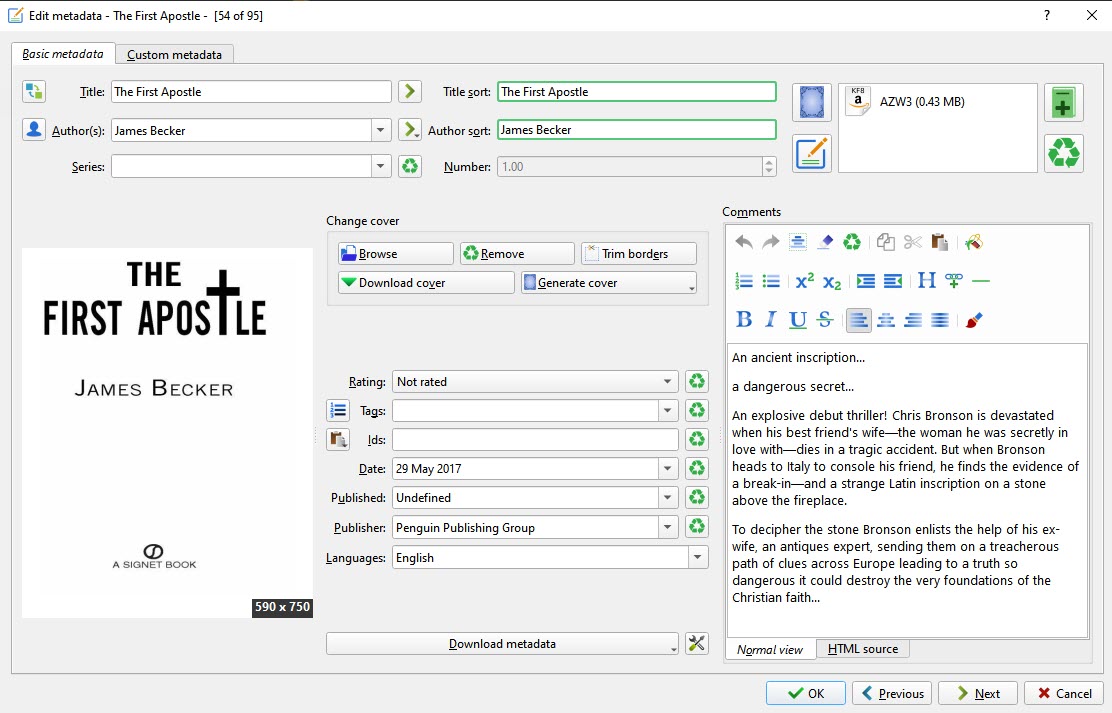Switch comments to HTML source view
This screenshot has height=713, width=1112.
pyautogui.click(x=863, y=649)
